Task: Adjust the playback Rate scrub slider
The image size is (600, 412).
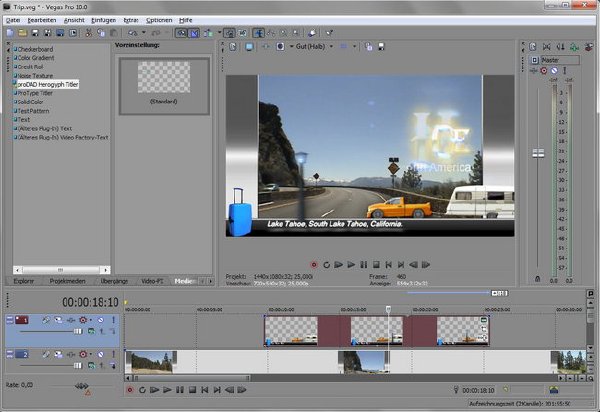Action: pyautogui.click(x=82, y=386)
